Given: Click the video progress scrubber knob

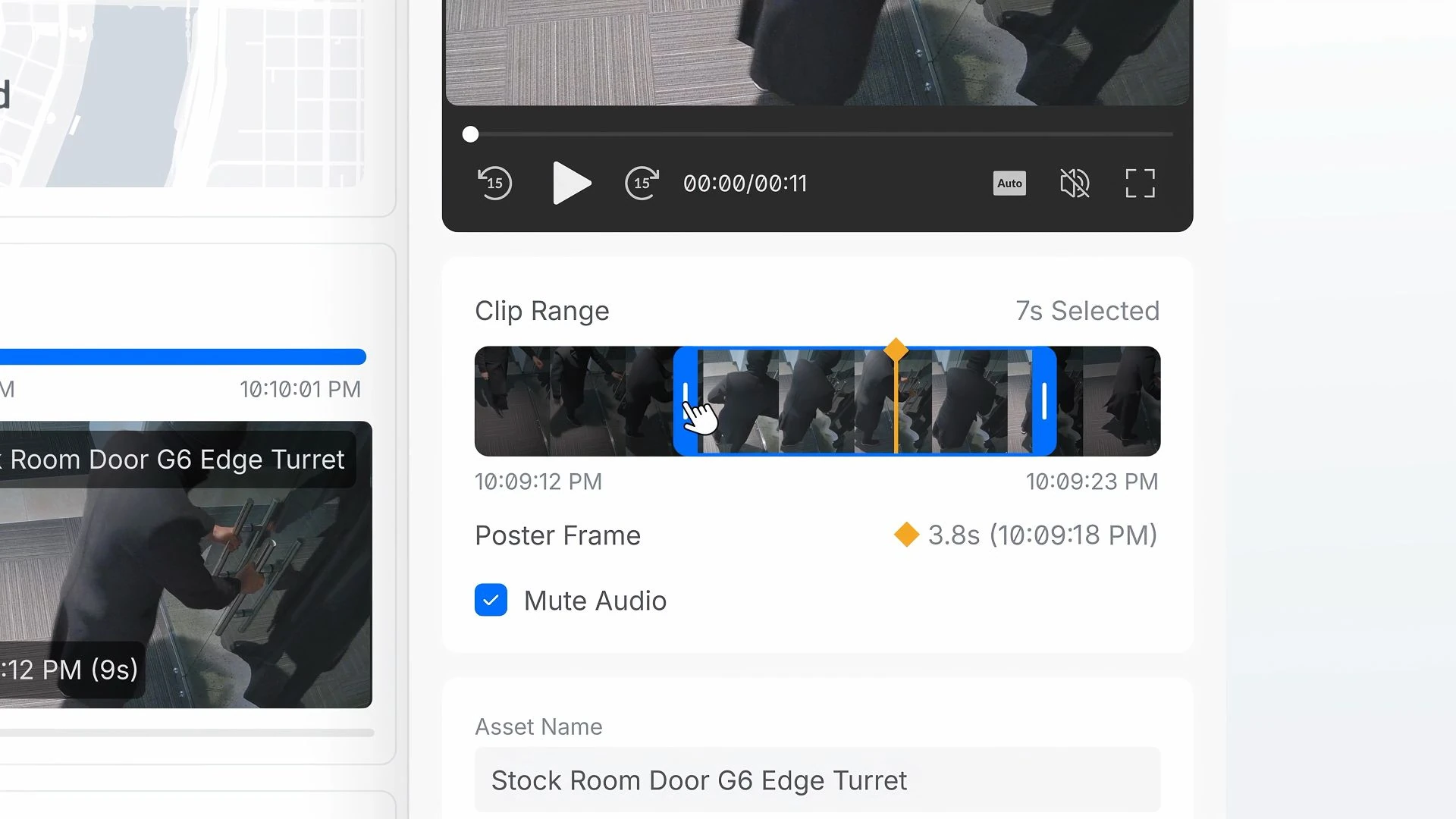Looking at the screenshot, I should [470, 134].
